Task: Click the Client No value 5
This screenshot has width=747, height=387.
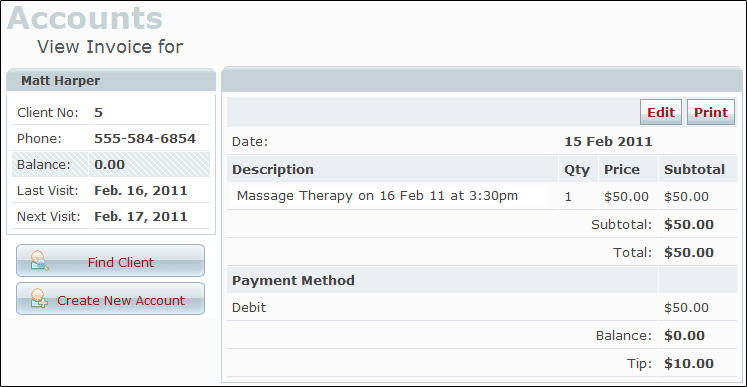Action: tap(98, 113)
